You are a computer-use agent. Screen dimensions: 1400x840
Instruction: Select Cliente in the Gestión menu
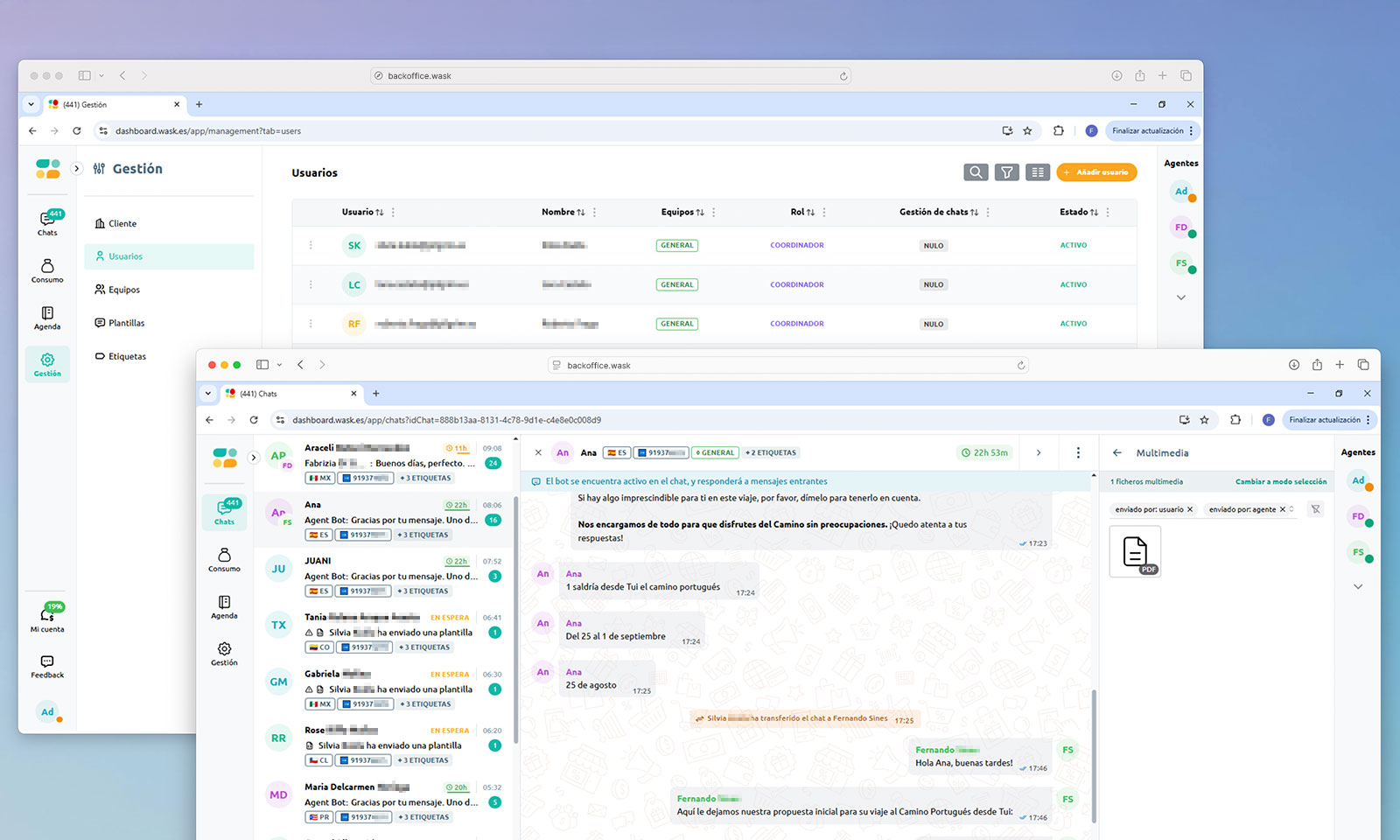coord(170,223)
